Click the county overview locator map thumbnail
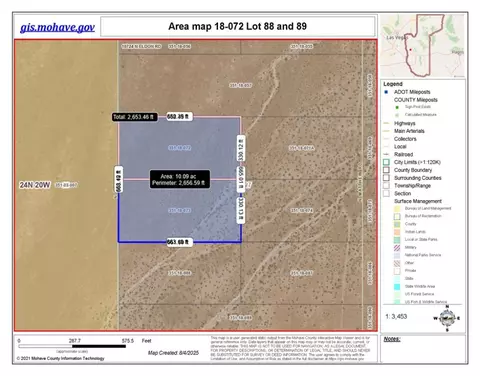Screen dimensions: 480x376 (x=423, y=45)
